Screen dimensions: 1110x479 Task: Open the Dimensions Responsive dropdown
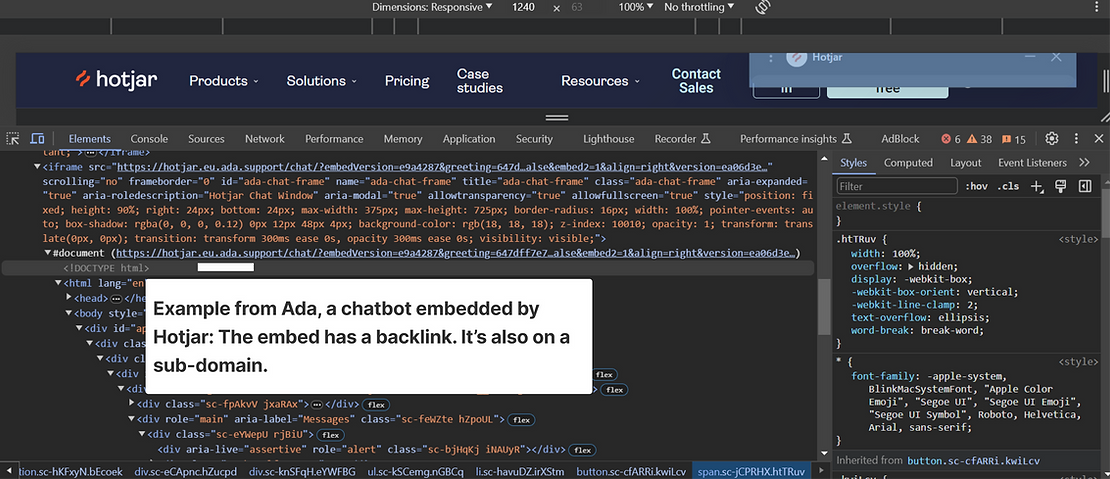point(432,7)
